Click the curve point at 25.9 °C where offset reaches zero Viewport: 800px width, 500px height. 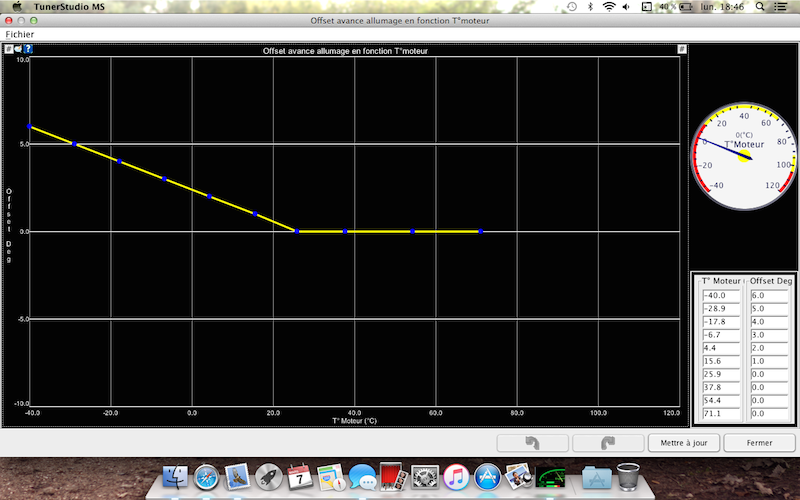tap(297, 231)
